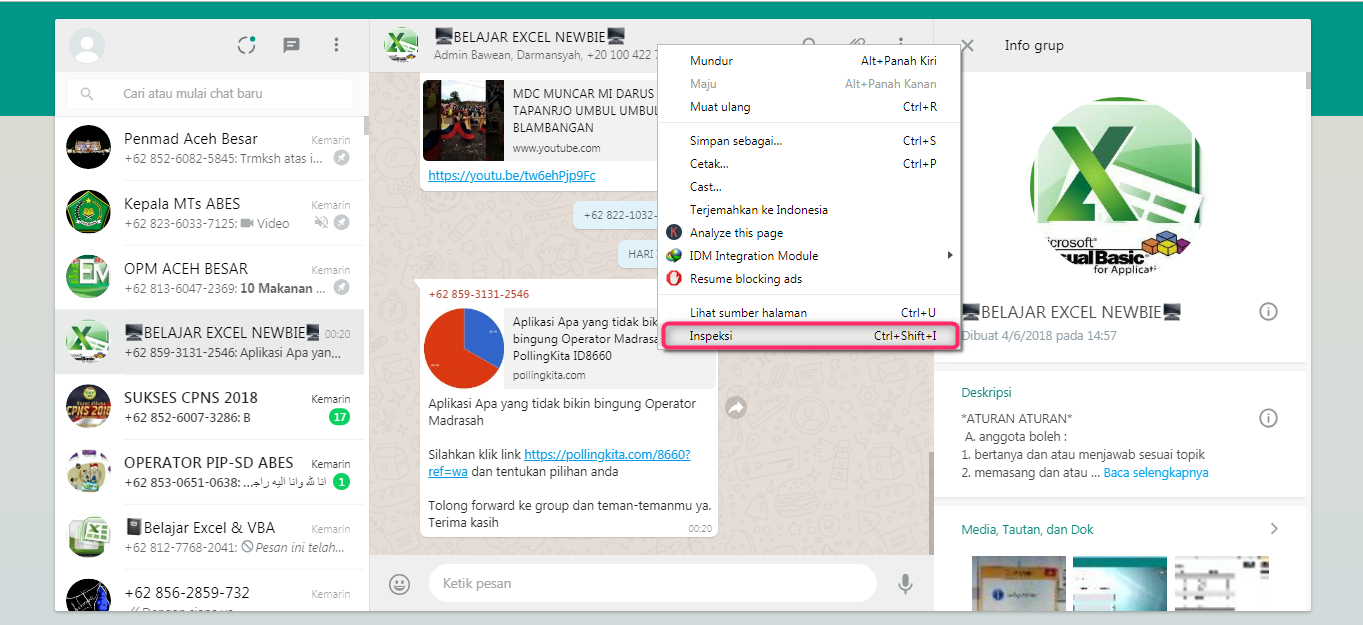The height and width of the screenshot is (625, 1363).
Task: Choose Terjemahkan ke Indonesia
Action: [x=808, y=210]
